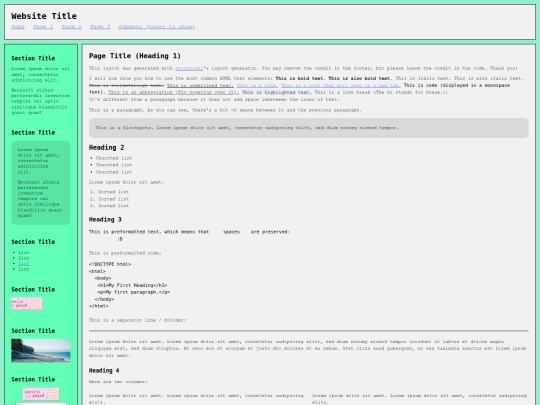The height and width of the screenshot is (405, 540).
Task: Click the blue List link in the sidebar
Action: tap(24, 263)
